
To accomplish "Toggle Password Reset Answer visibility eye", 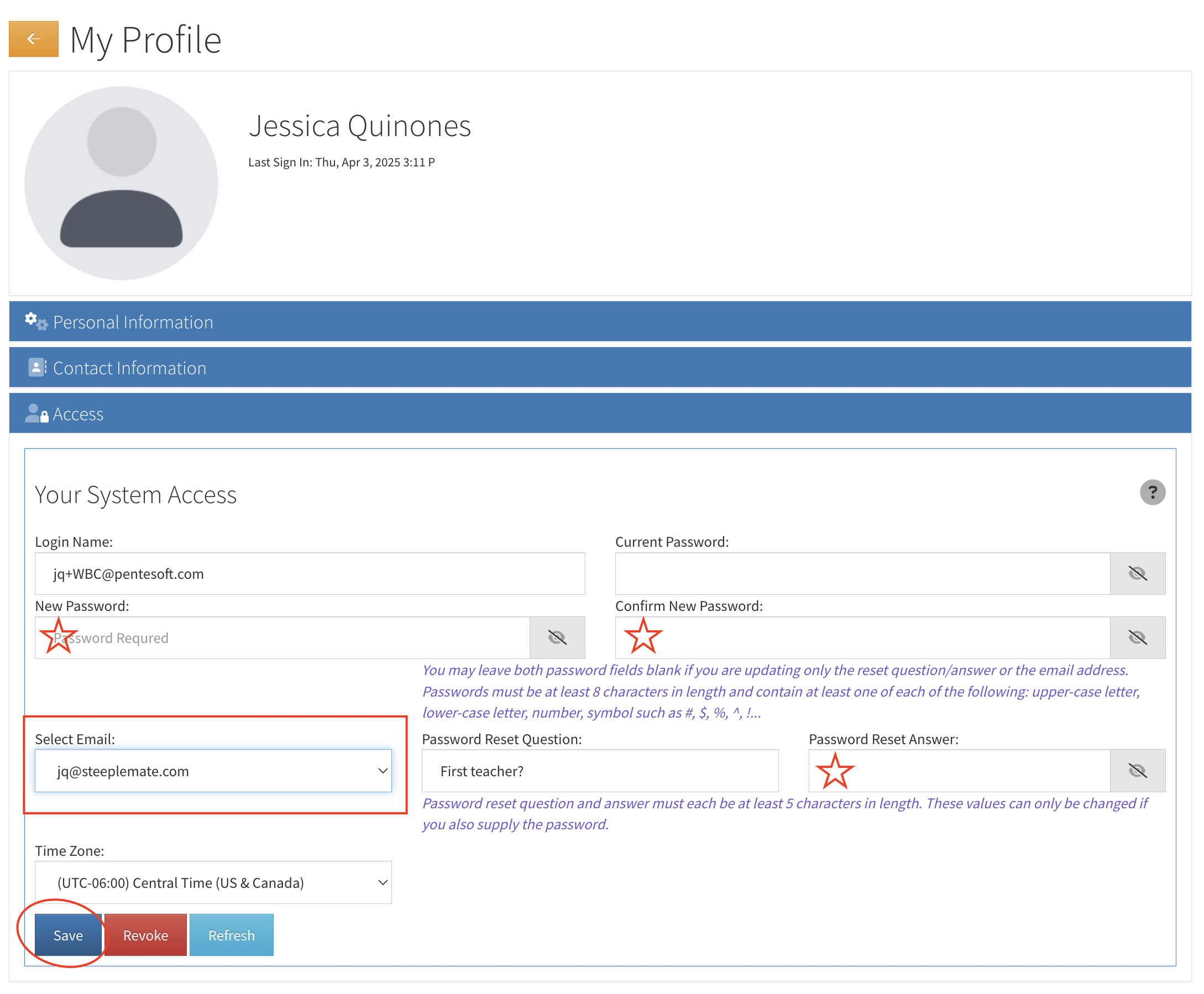I will (x=1138, y=771).
